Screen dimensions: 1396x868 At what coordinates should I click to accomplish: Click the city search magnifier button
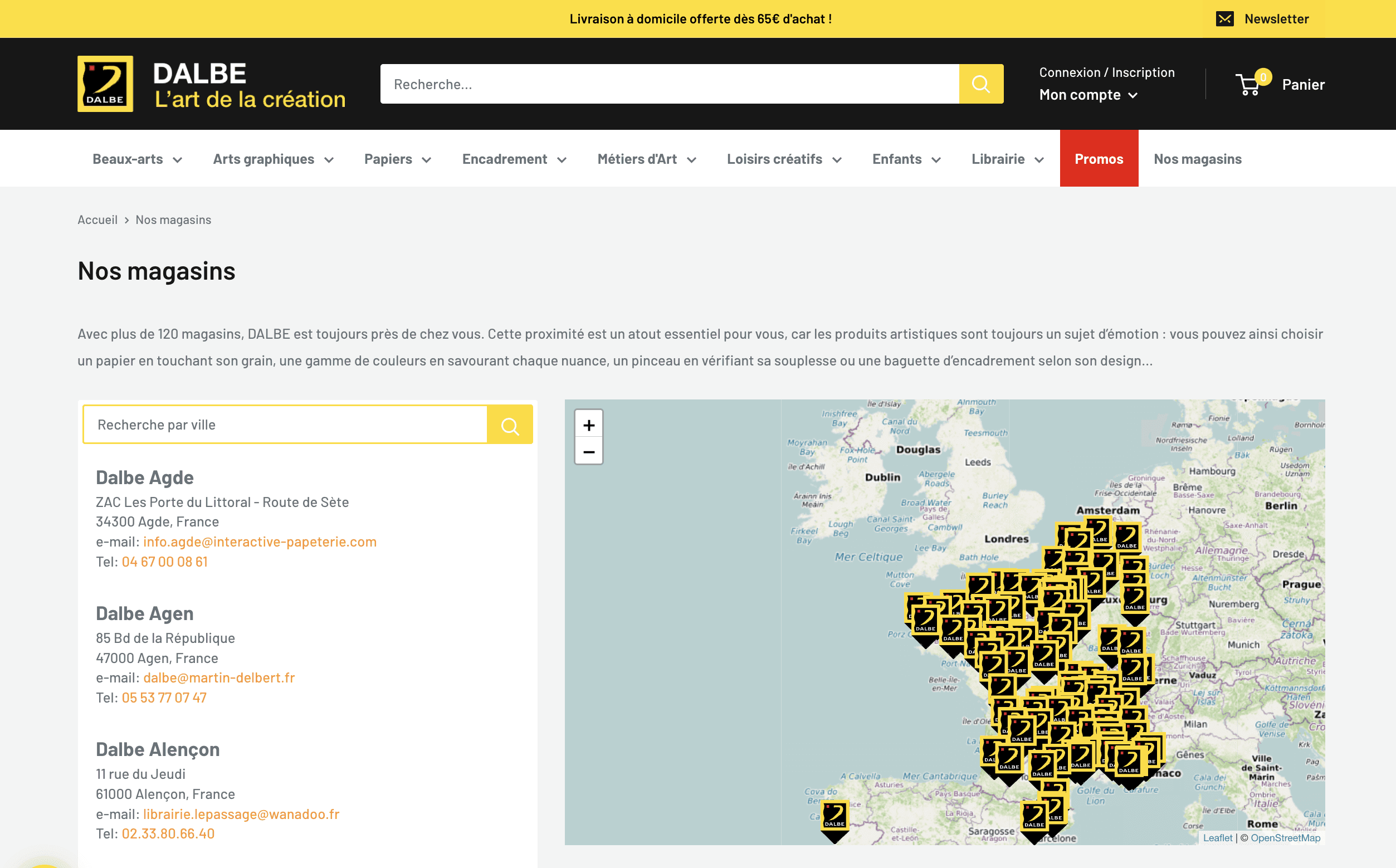509,425
